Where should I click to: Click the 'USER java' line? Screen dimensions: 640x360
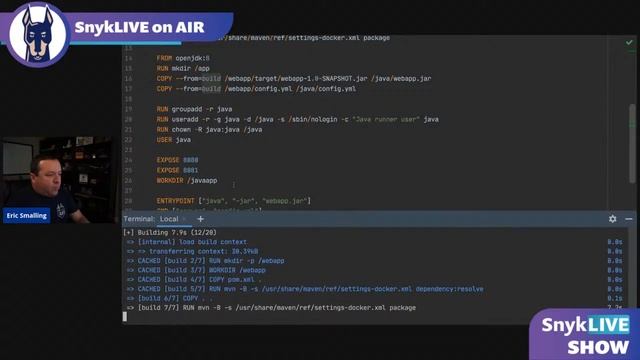click(x=173, y=140)
